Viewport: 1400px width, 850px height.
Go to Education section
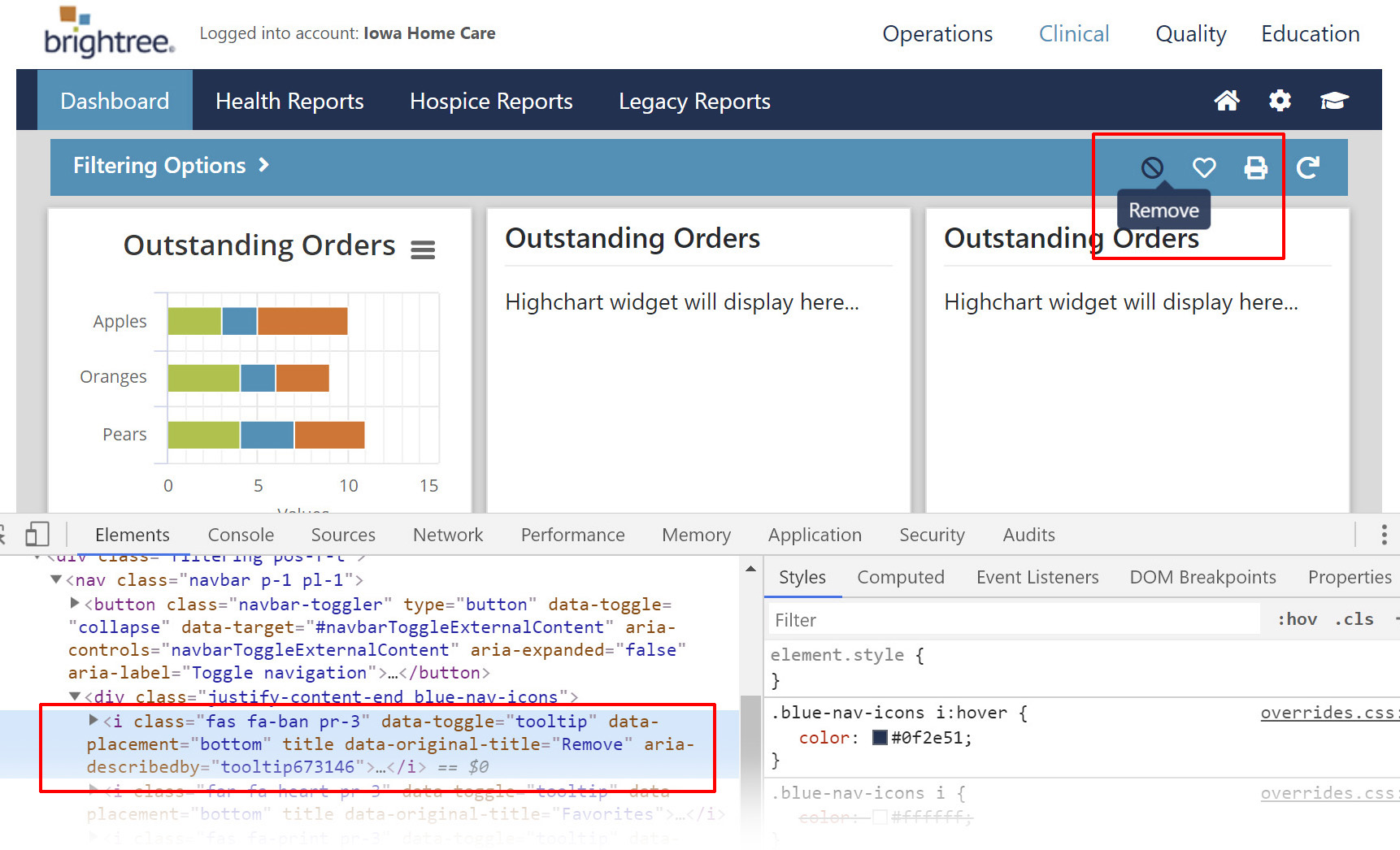[x=1310, y=34]
